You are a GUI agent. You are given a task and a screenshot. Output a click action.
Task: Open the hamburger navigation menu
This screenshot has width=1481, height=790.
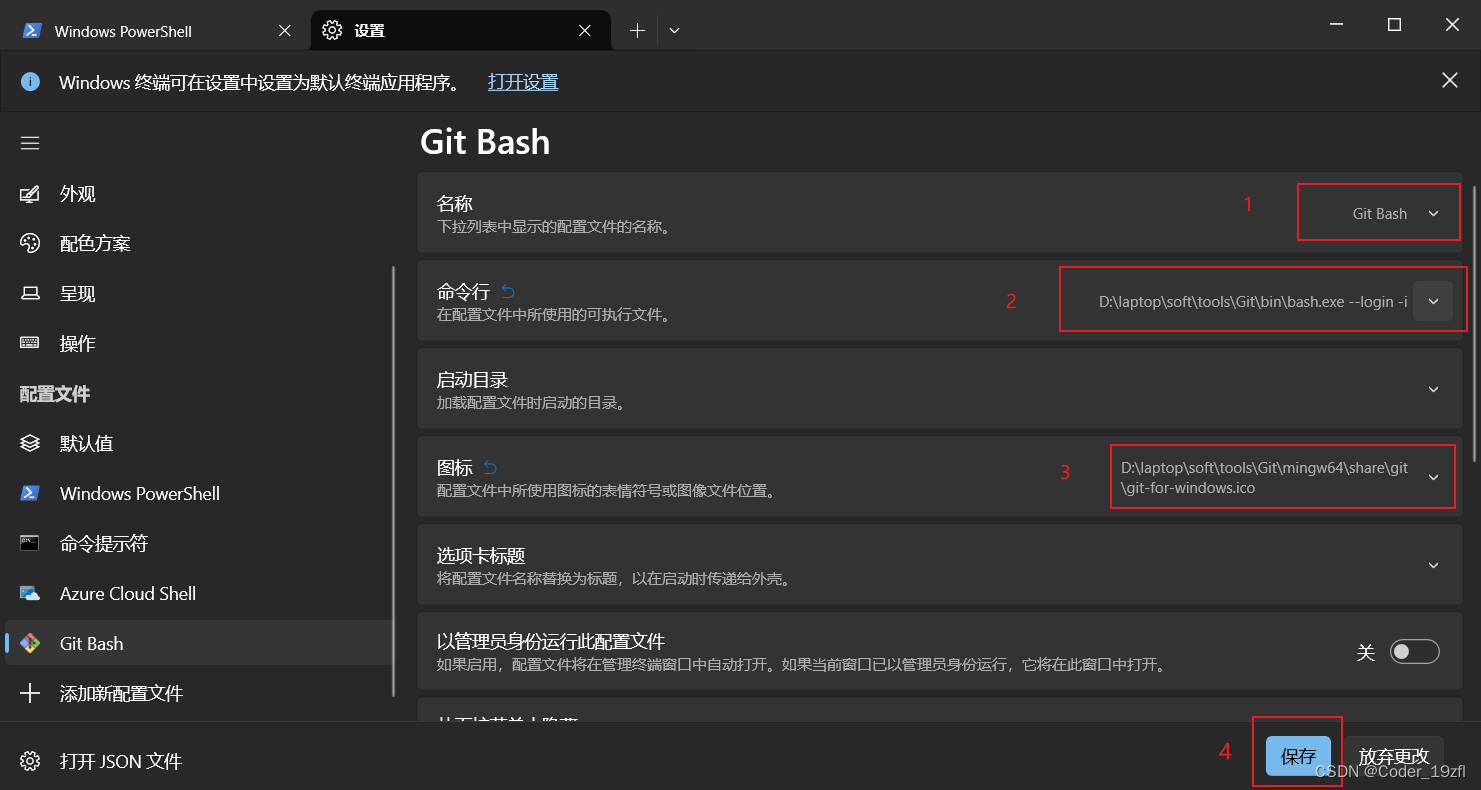click(30, 143)
